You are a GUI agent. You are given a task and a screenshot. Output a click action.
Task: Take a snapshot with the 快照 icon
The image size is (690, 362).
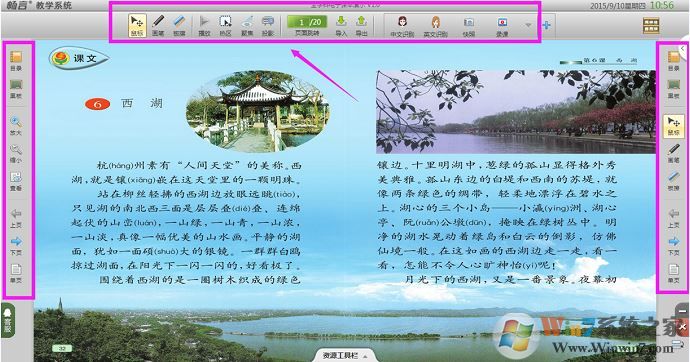coord(469,26)
